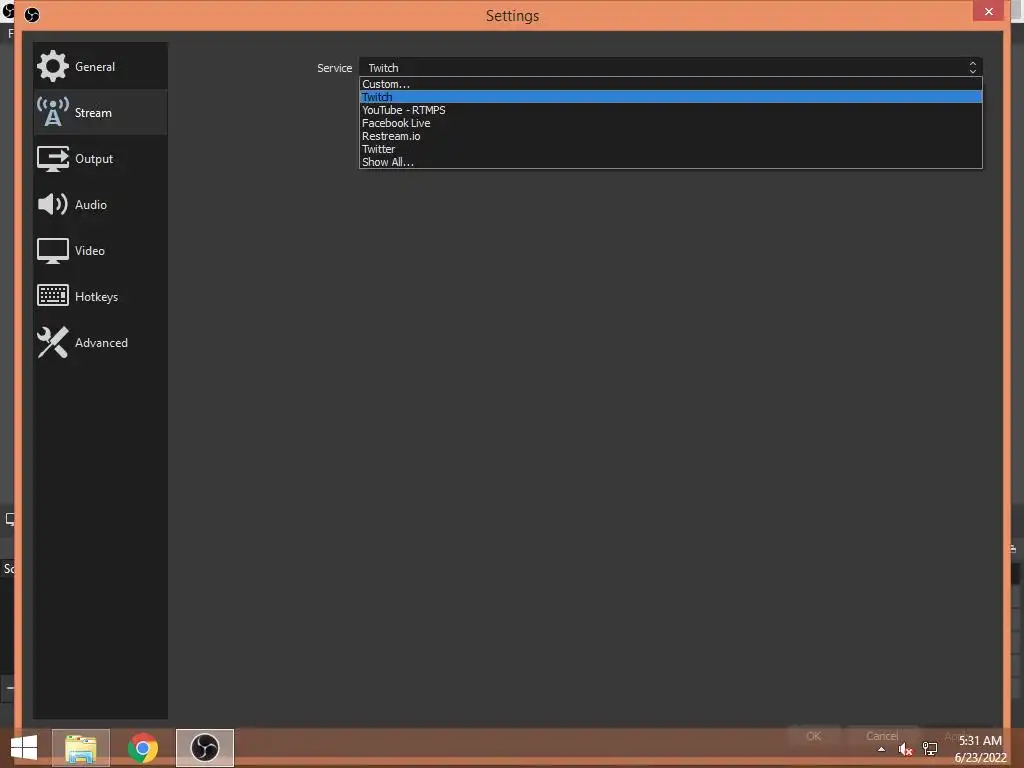Open Advanced tools settings
The height and width of the screenshot is (768, 1024).
(x=100, y=342)
